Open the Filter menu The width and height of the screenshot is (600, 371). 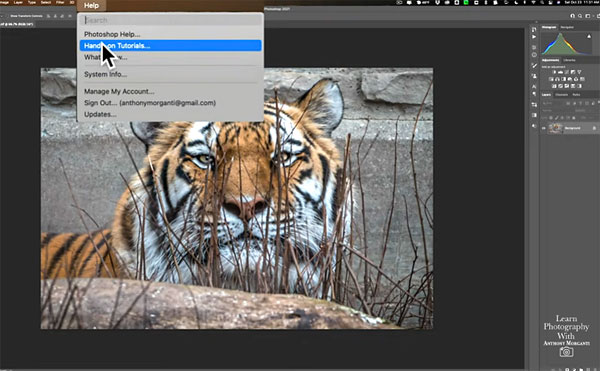60,2
